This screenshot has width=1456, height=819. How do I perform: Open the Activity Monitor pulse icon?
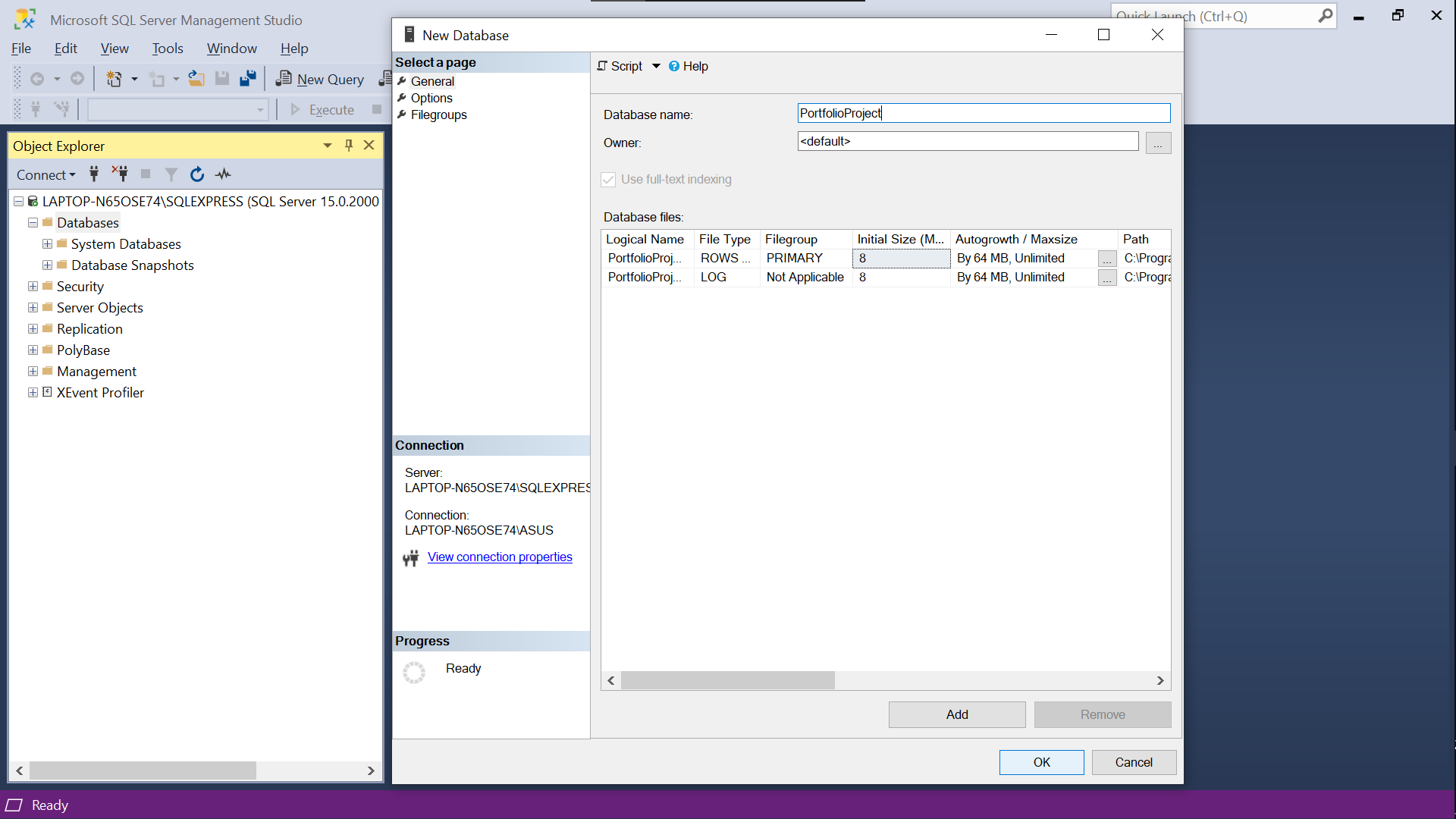point(223,174)
